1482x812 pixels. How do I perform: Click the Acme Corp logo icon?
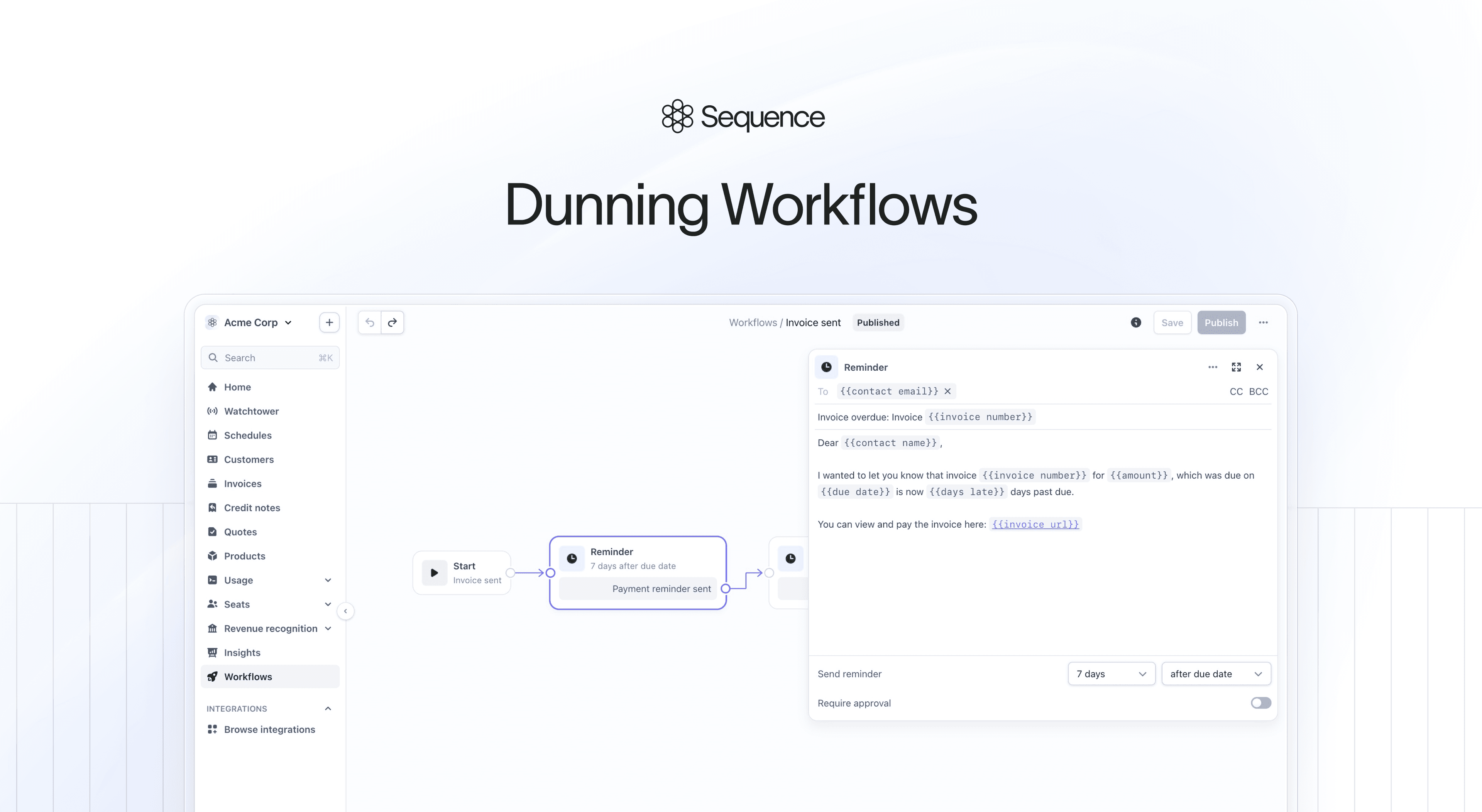tap(212, 322)
